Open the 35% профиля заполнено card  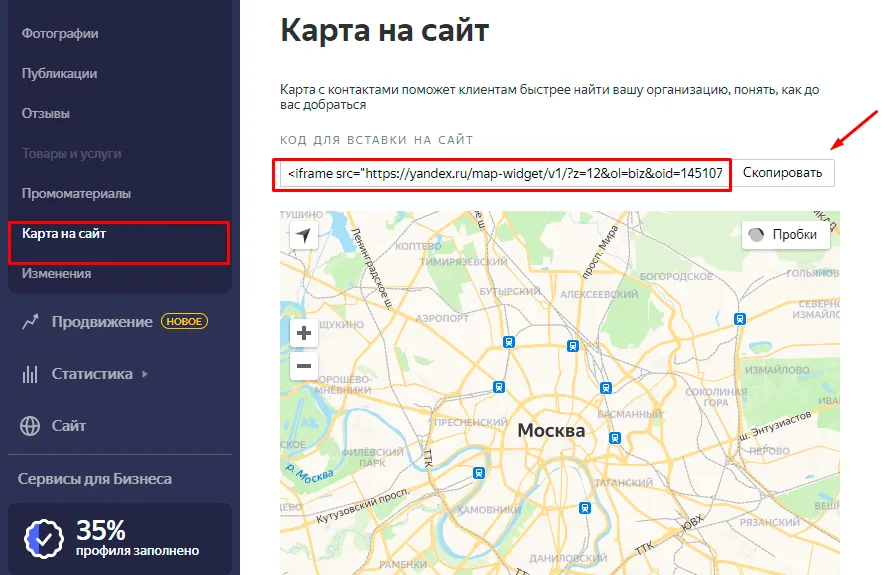(120, 539)
